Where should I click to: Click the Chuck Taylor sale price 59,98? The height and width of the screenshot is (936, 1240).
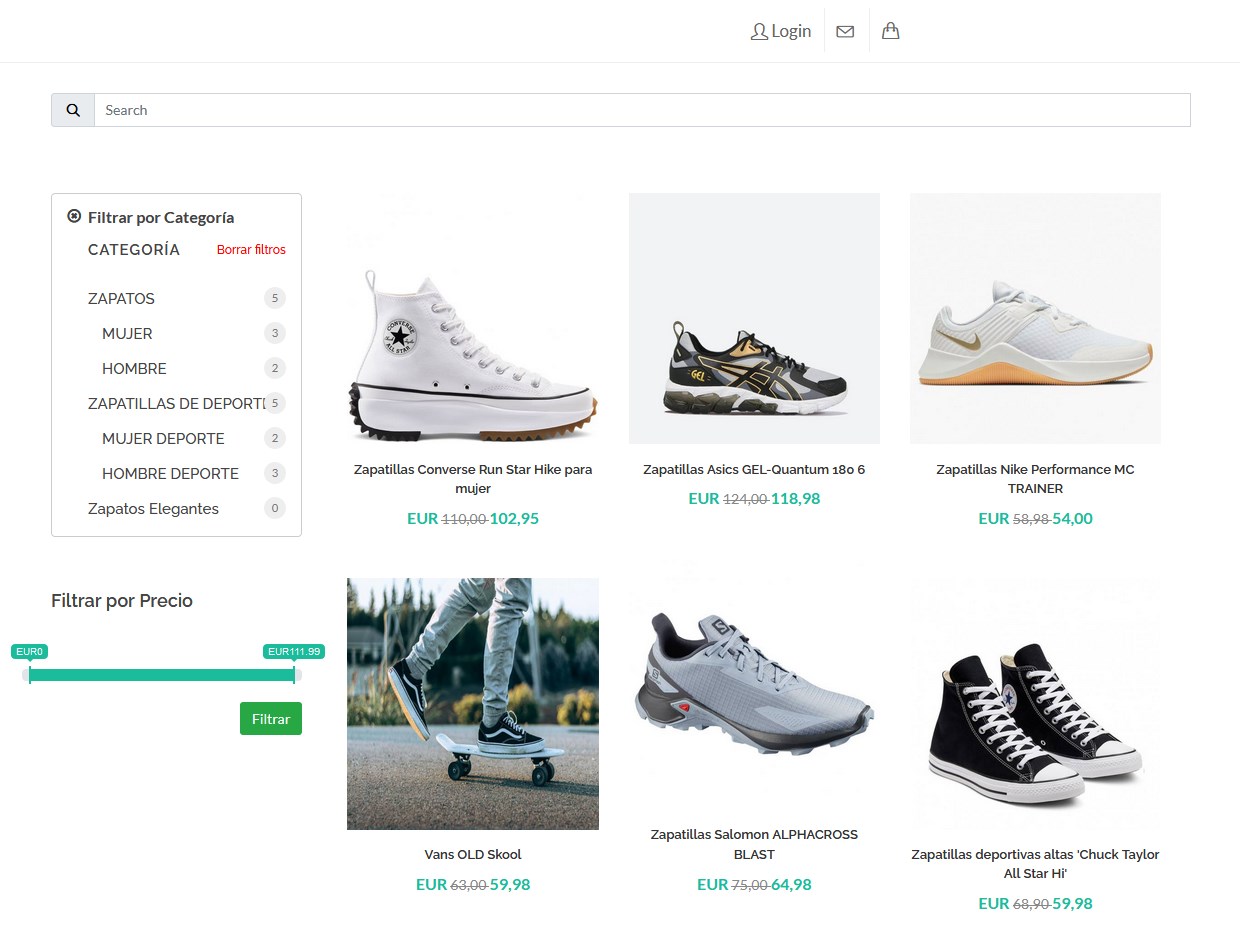point(1072,904)
